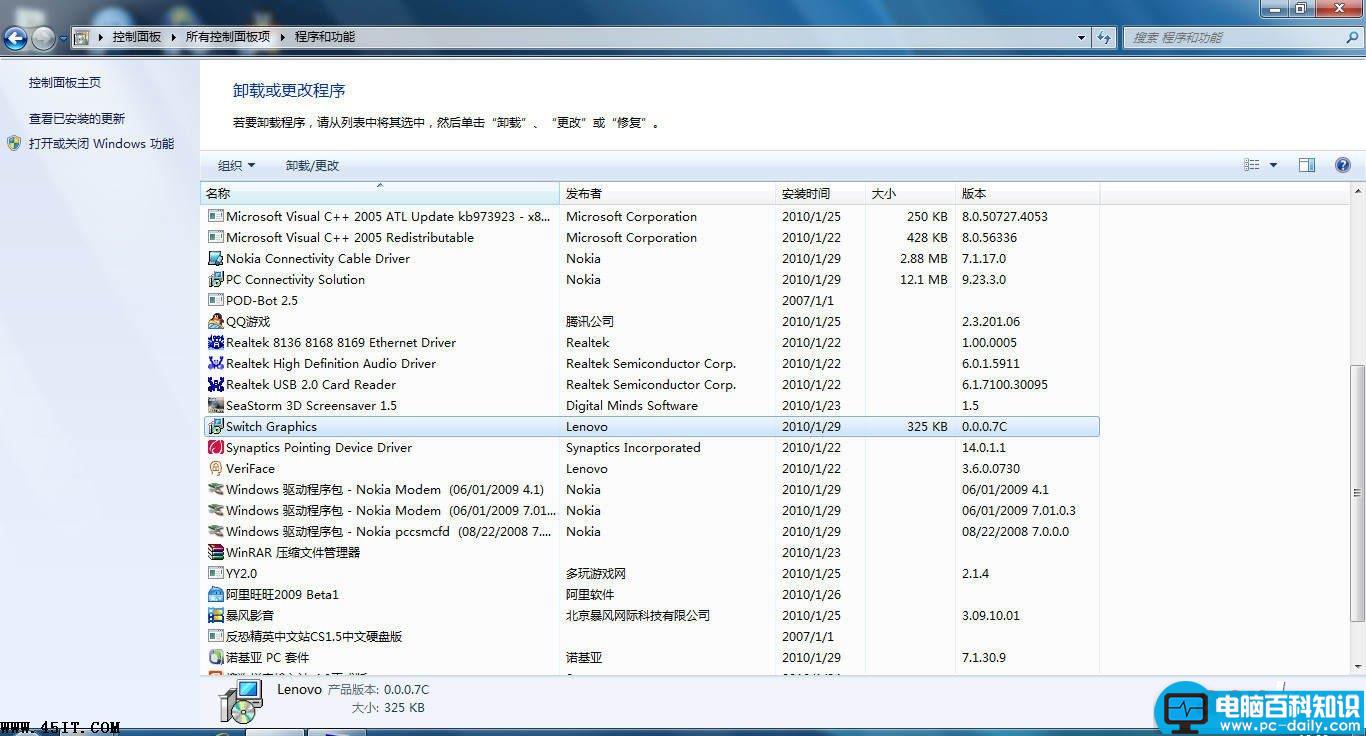Select Nokia pccsmcfd driver package row

tap(650, 531)
